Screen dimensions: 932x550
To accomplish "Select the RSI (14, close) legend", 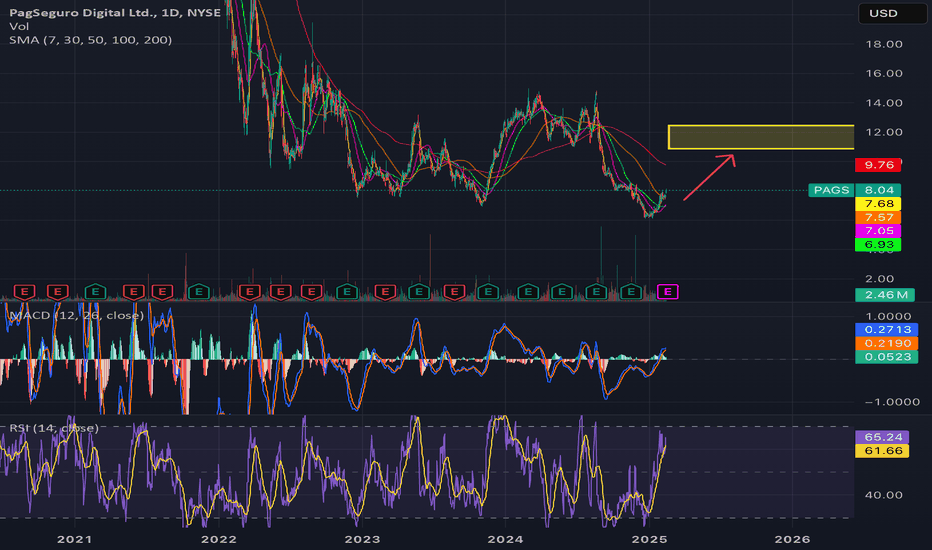I will (53, 428).
